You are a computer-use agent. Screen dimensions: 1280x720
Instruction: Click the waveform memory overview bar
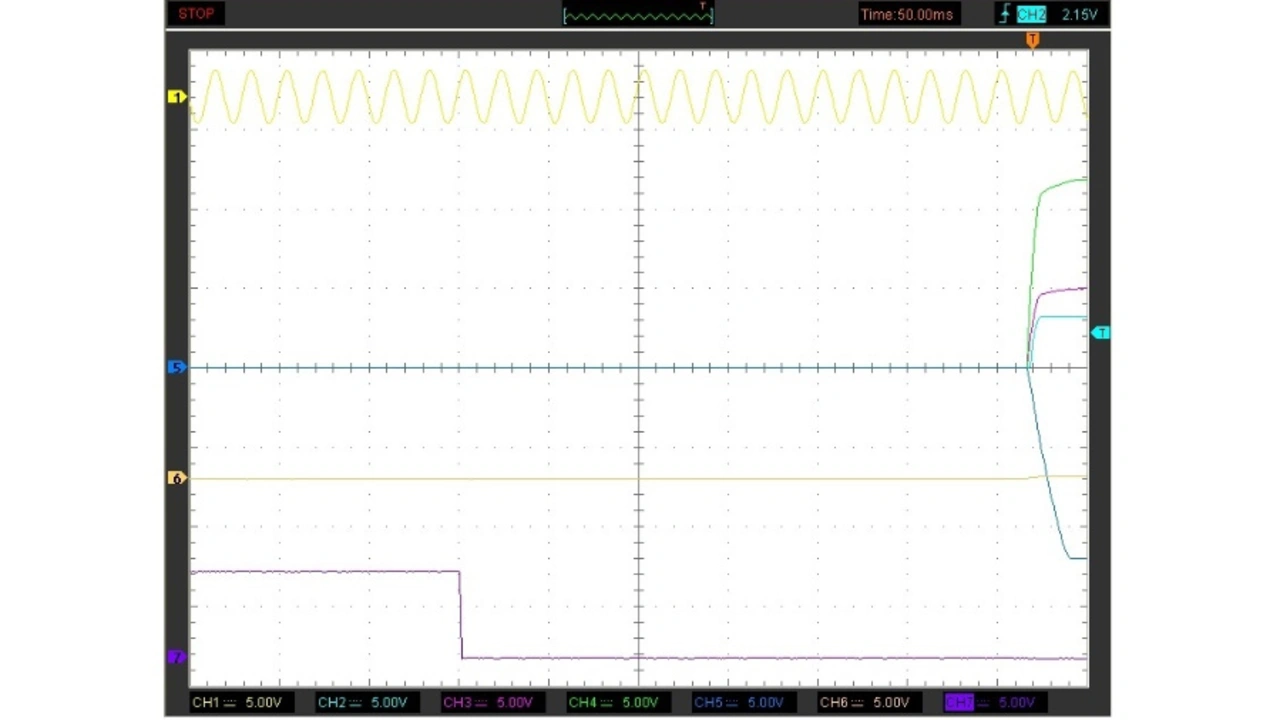638,14
